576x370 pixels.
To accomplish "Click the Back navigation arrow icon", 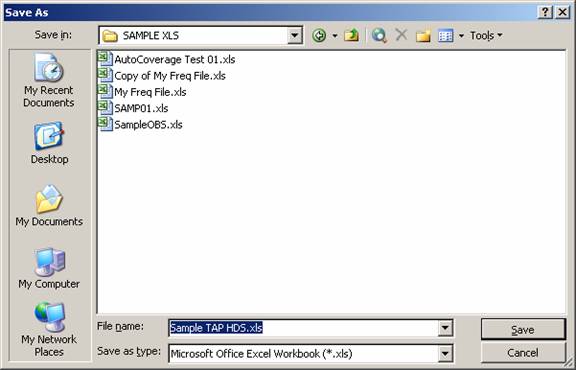I will point(319,36).
